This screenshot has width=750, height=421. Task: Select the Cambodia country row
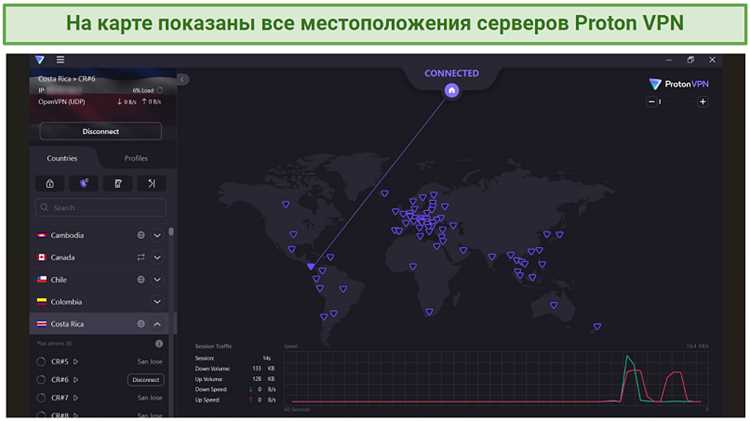(x=99, y=235)
